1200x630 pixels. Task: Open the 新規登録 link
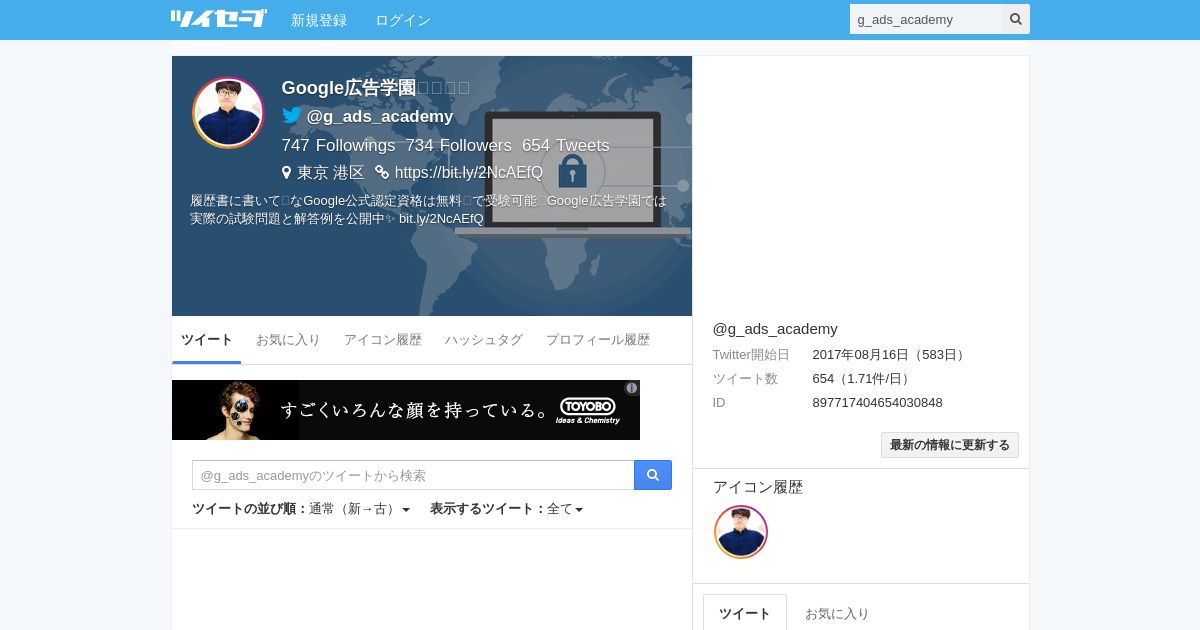(x=319, y=20)
